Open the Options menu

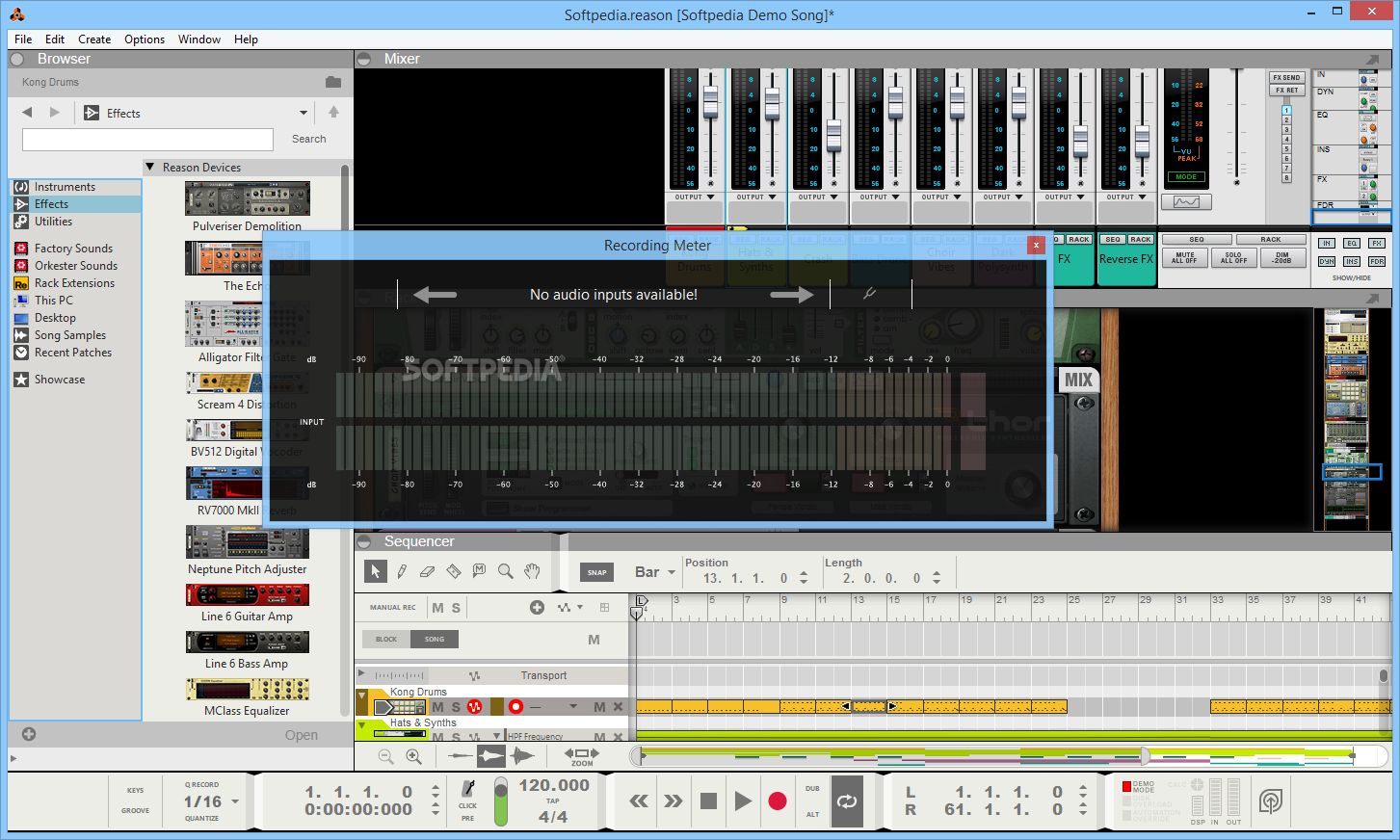coord(145,39)
